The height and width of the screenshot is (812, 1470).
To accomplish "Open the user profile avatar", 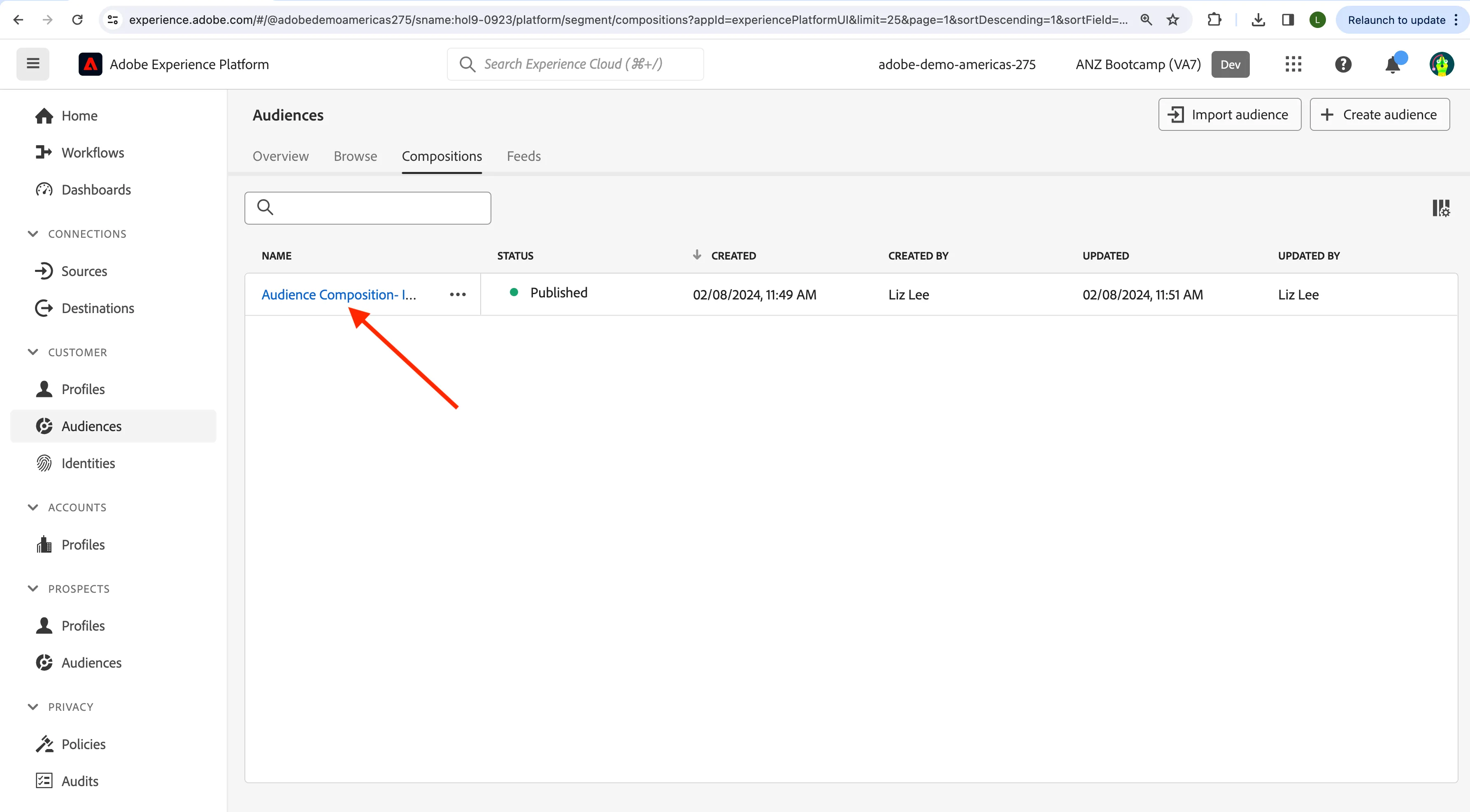I will [x=1442, y=65].
